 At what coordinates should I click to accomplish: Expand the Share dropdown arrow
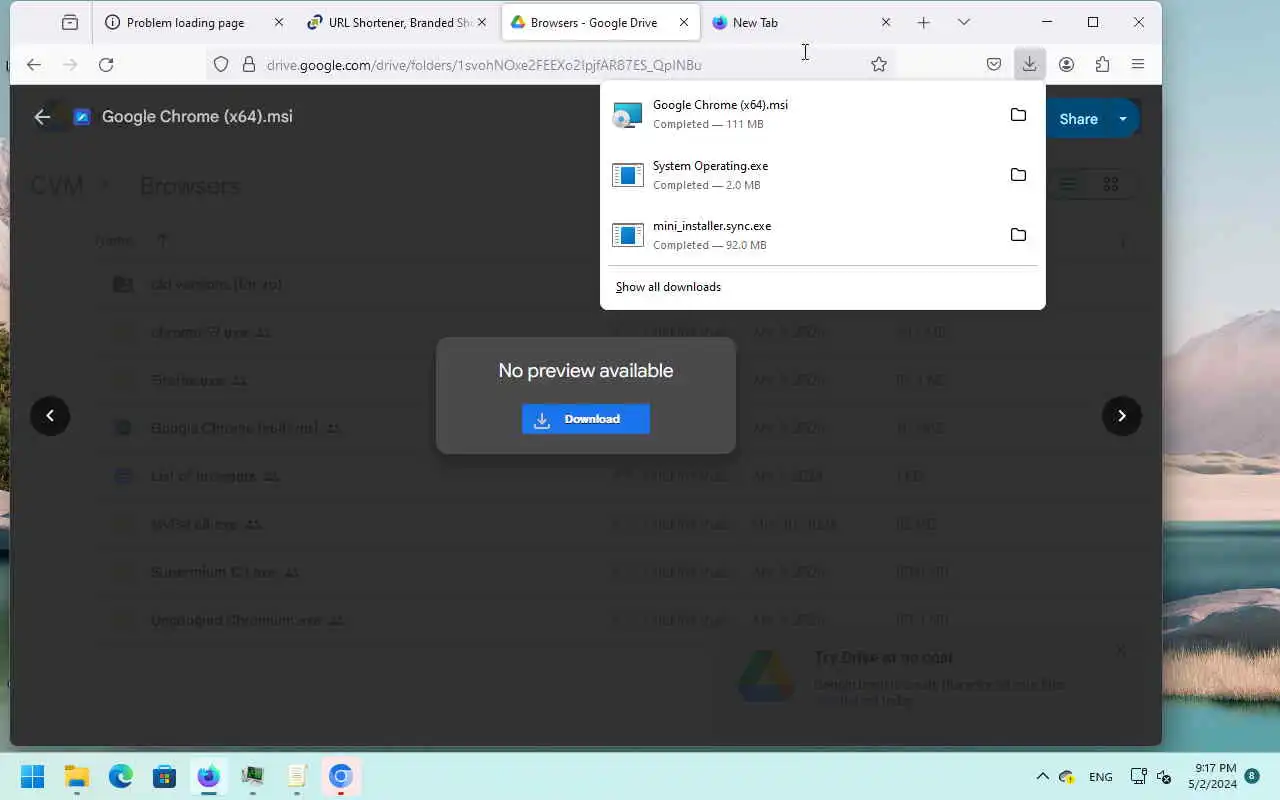(1123, 119)
